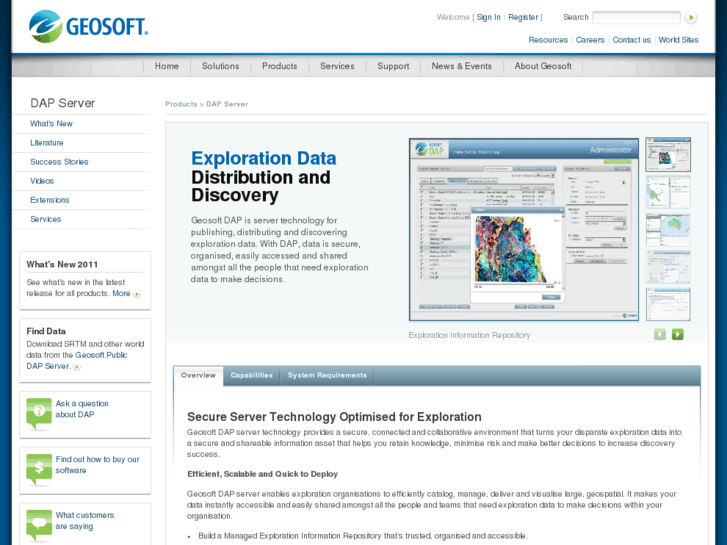This screenshot has width=727, height=545.
Task: Open the Solutions menu item
Action: 220,66
